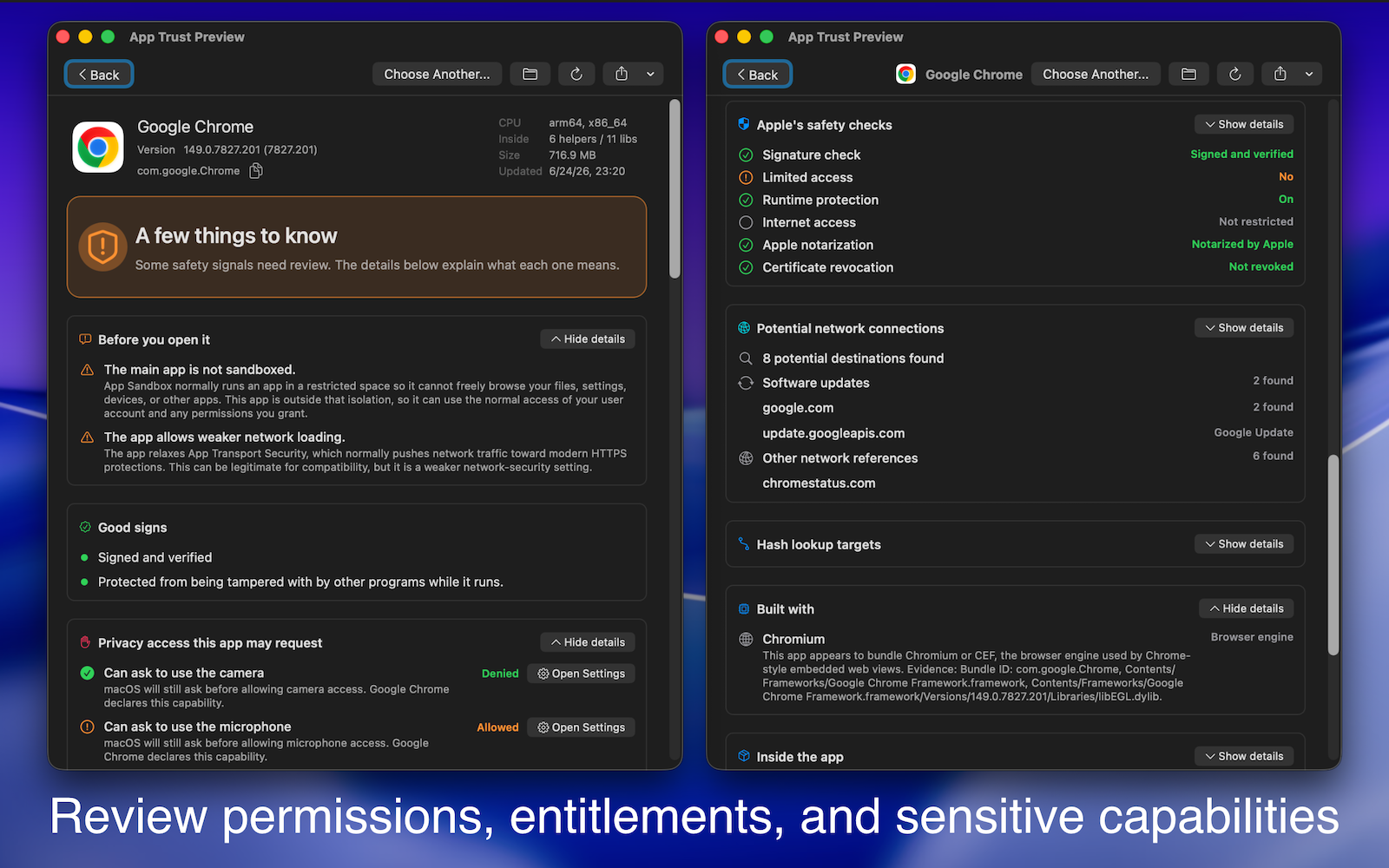This screenshot has width=1389, height=868.
Task: Click the Hash lookup targets icon
Action: (x=744, y=544)
